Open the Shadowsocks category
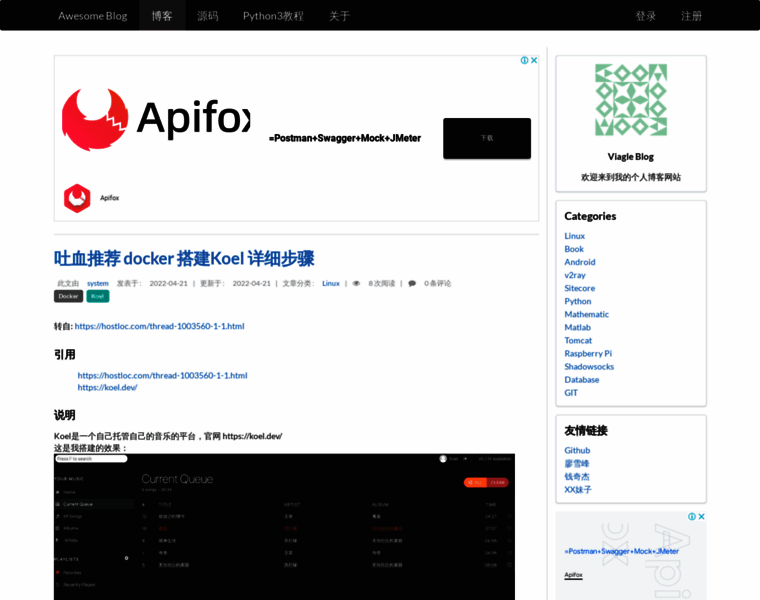The image size is (760, 600). pyautogui.click(x=589, y=367)
